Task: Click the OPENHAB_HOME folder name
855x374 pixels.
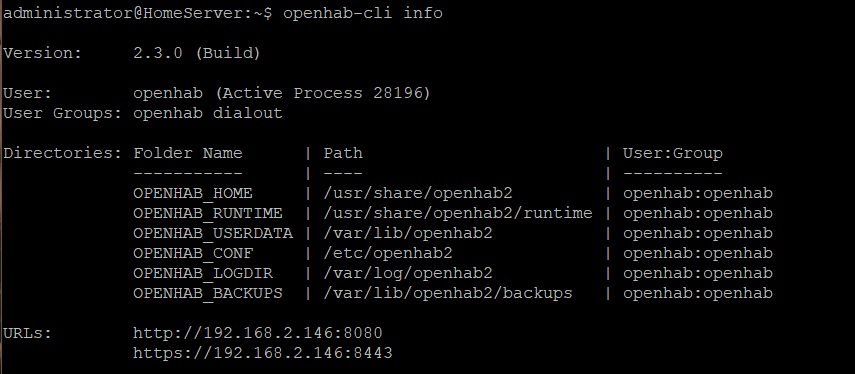Action: point(193,194)
